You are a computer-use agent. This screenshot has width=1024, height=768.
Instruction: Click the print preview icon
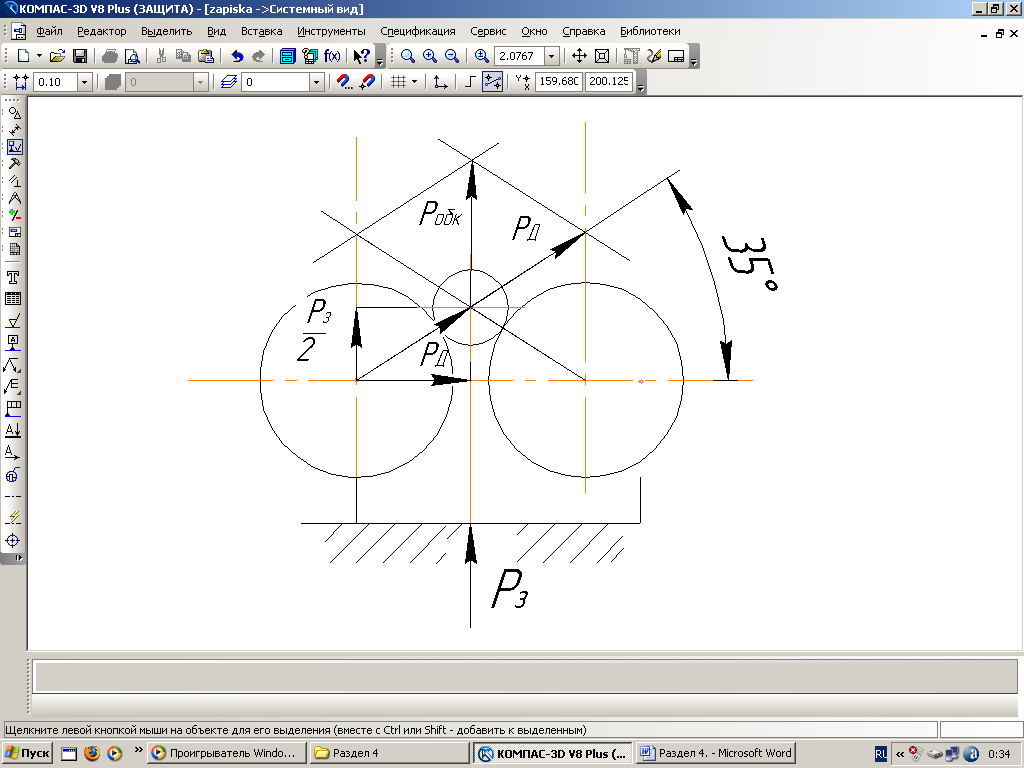point(131,56)
